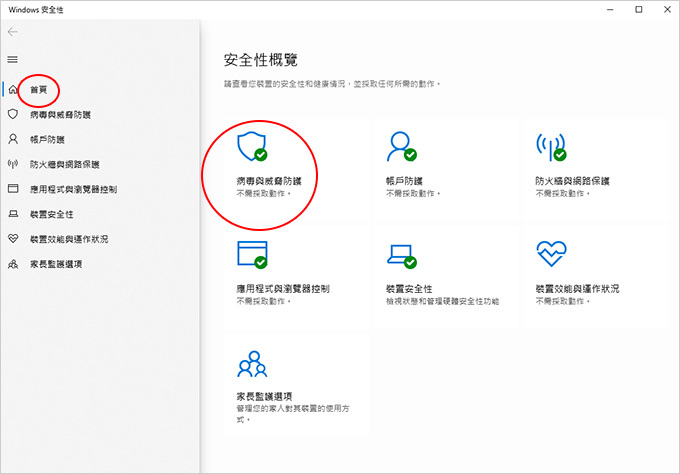This screenshot has height=474, width=680.
Task: Go to 帳戶防護 in the sidebar
Action: pos(47,139)
